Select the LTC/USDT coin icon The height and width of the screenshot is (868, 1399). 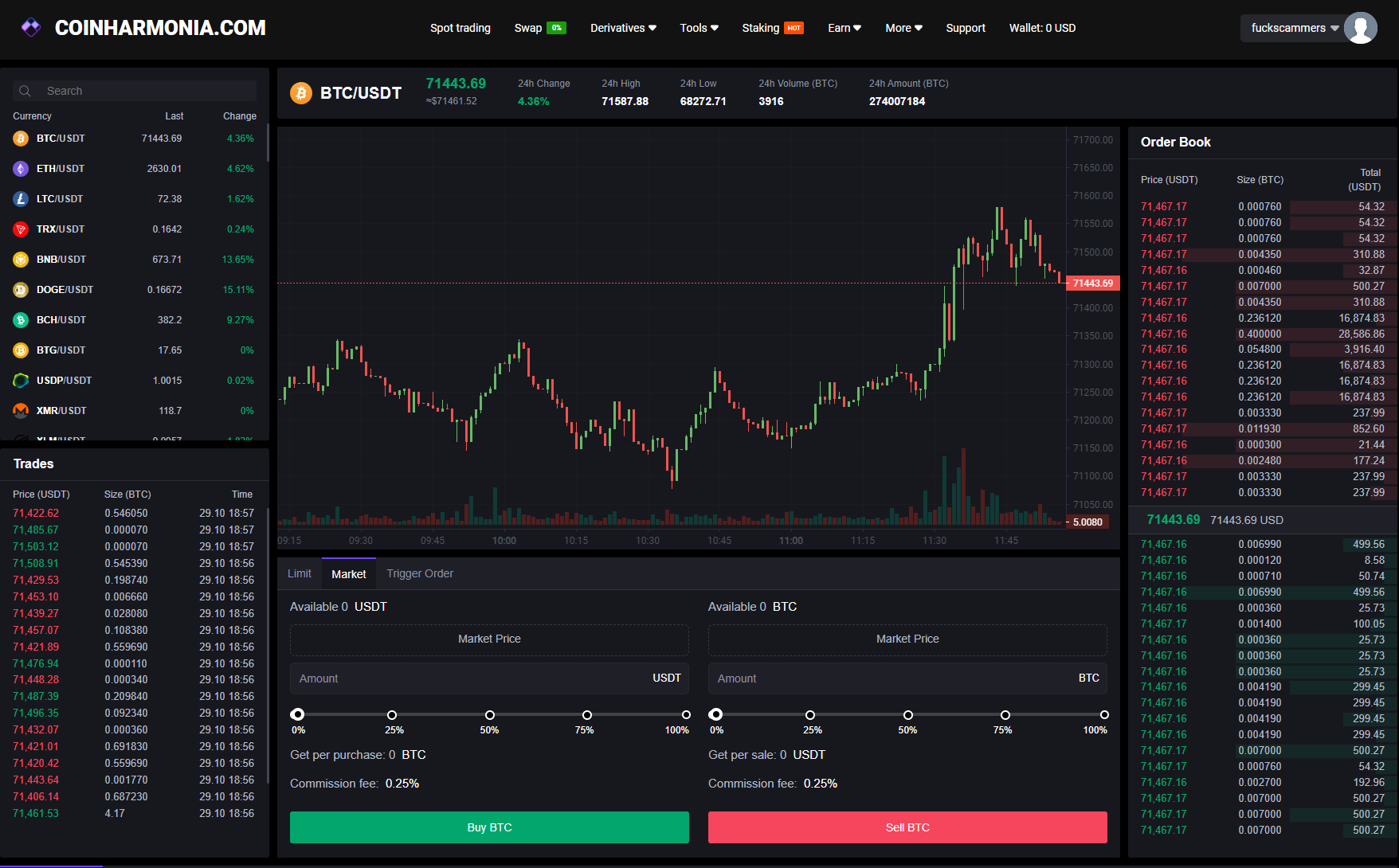tap(21, 199)
